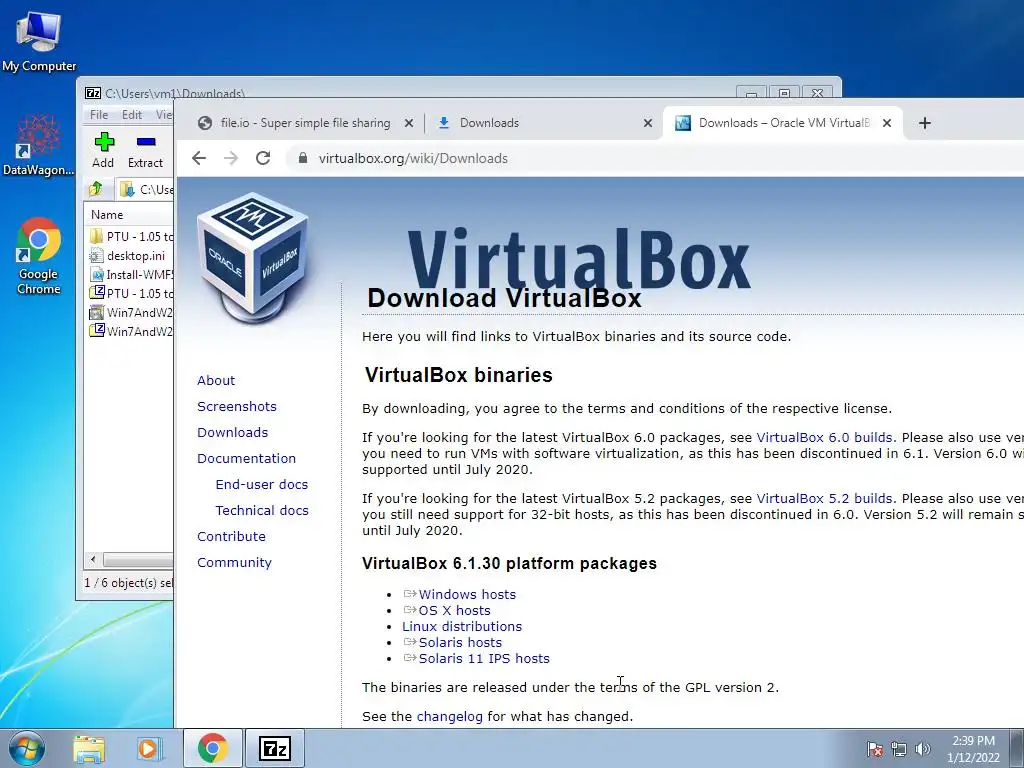Go back in Chrome
Viewport: 1024px width, 768px height.
199,158
